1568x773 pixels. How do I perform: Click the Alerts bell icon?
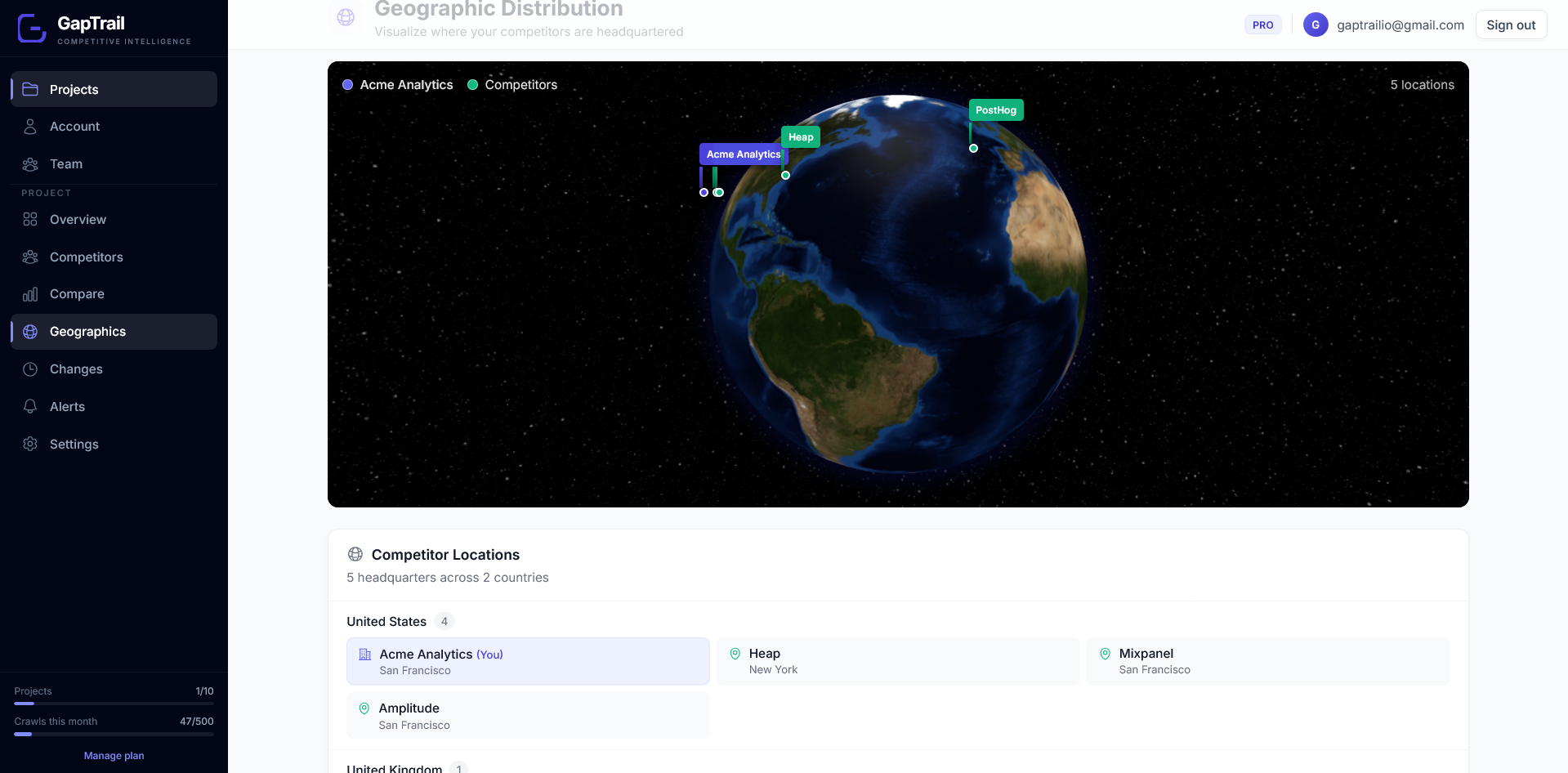pos(30,406)
